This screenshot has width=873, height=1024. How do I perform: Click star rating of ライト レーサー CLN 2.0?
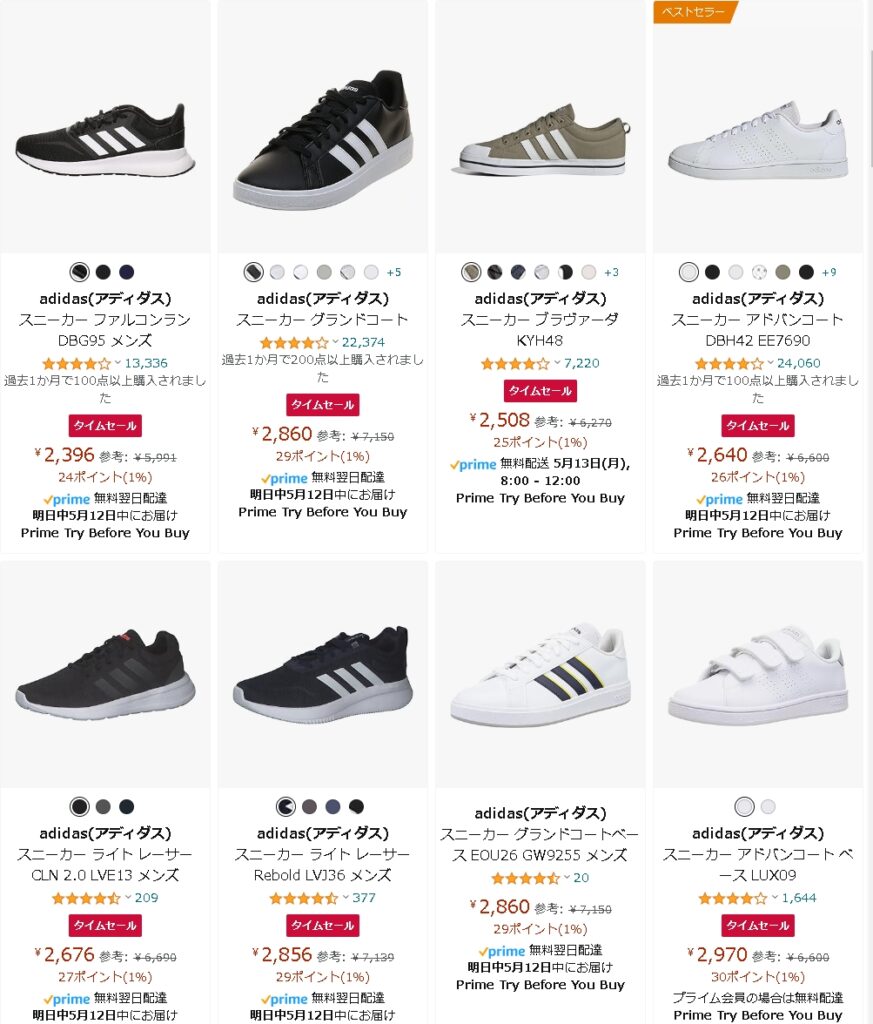(85, 898)
